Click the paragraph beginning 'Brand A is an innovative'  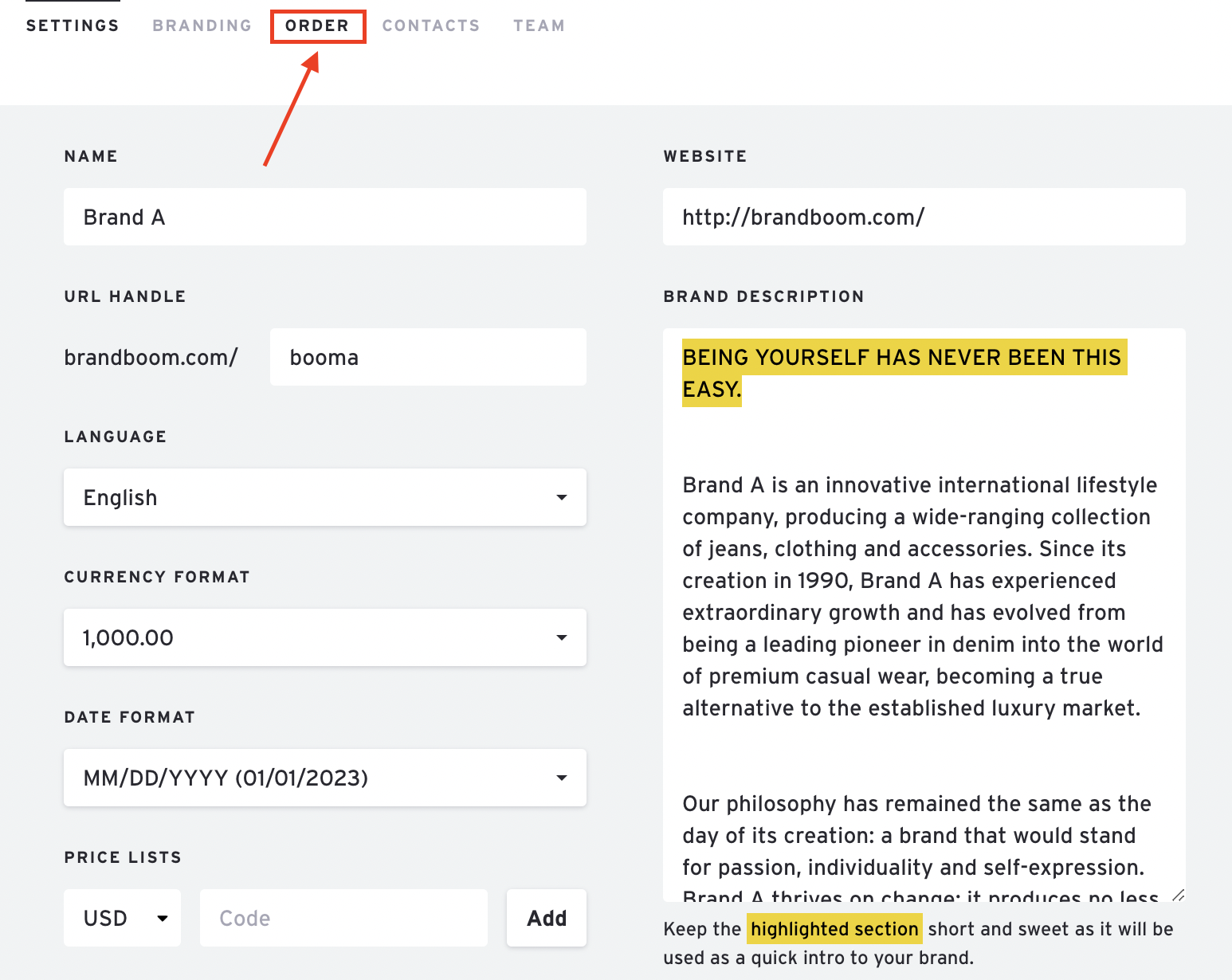[x=920, y=596]
